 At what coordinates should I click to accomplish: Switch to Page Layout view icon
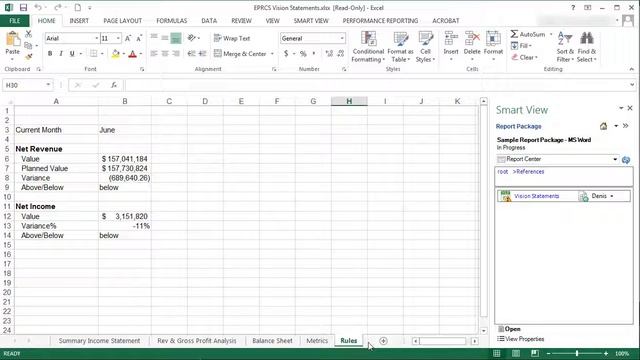pos(516,353)
